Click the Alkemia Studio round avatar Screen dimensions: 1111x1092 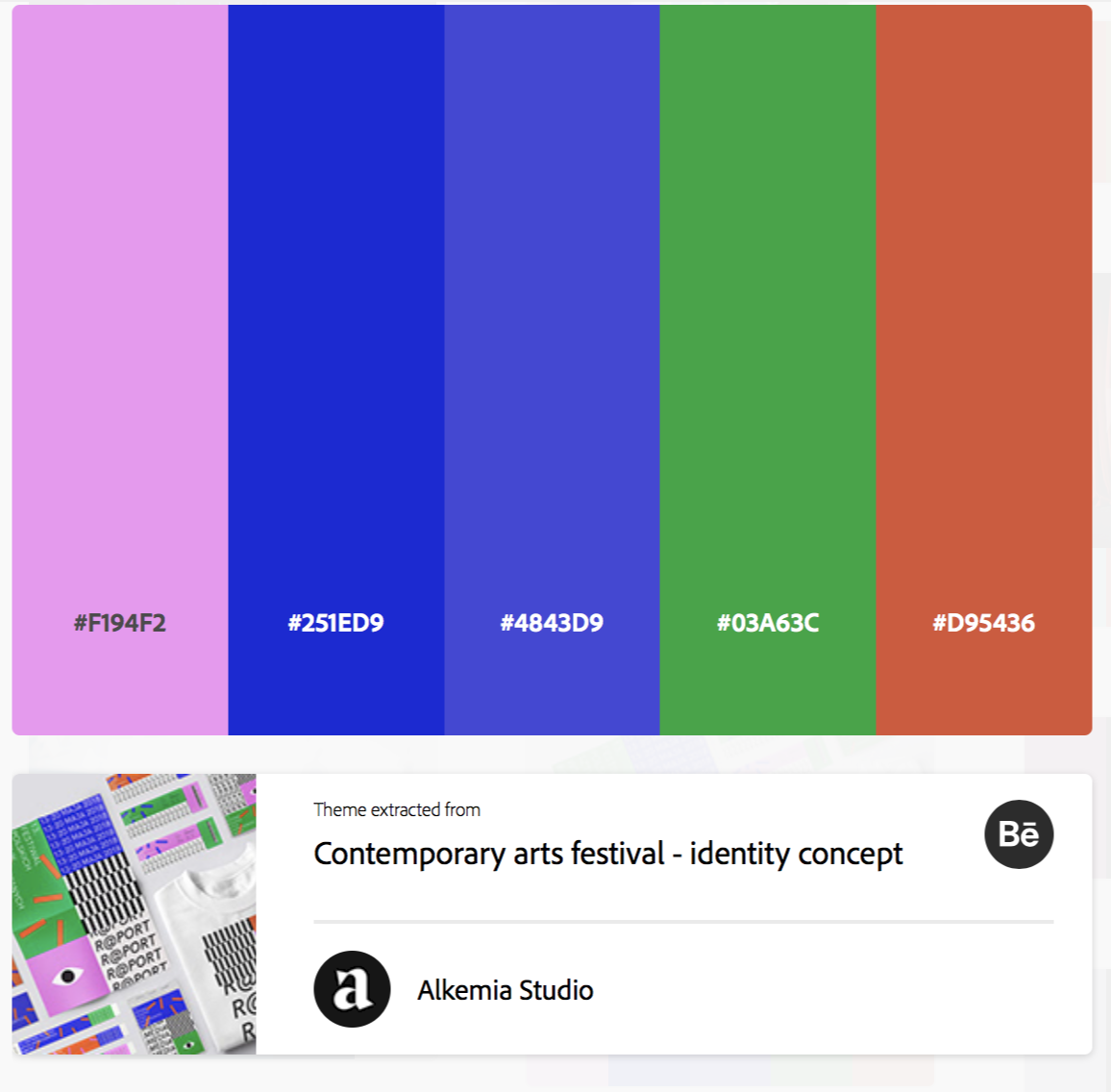(352, 989)
